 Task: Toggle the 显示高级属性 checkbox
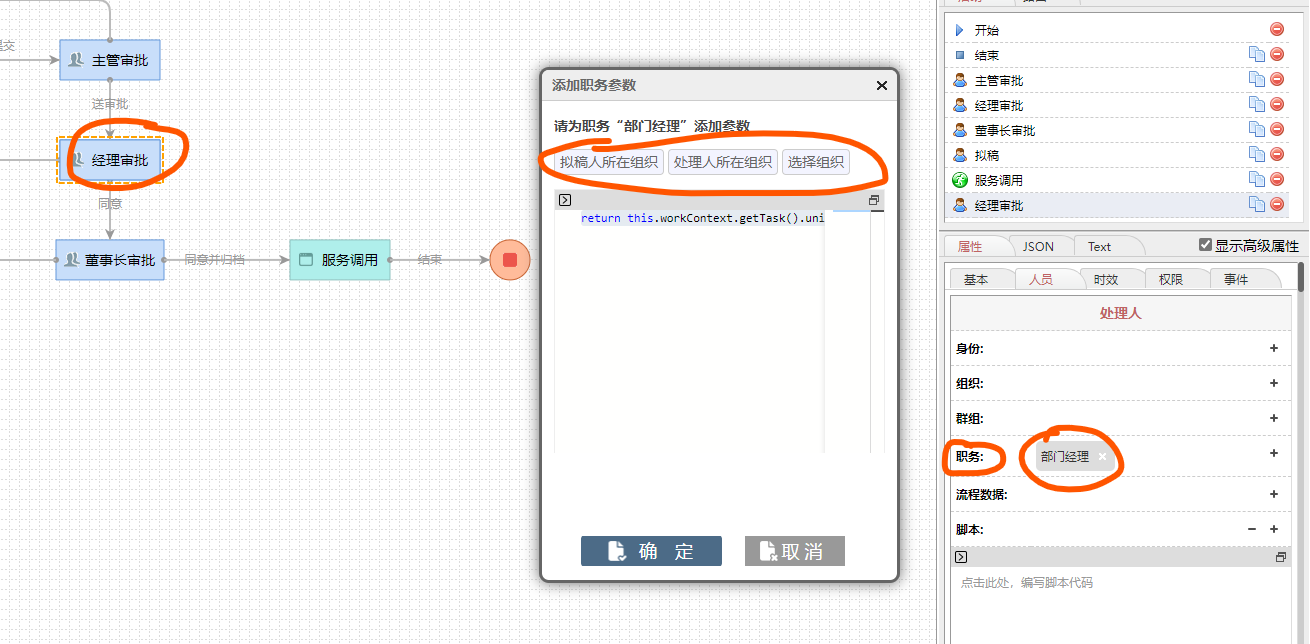(x=1206, y=245)
